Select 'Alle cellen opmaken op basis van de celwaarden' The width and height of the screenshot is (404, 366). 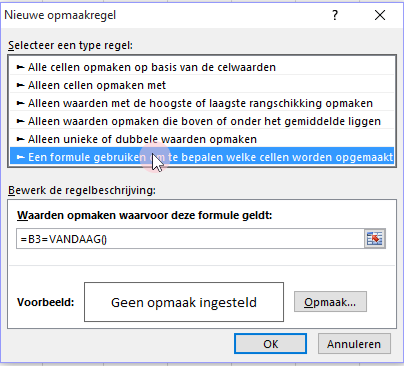pyautogui.click(x=202, y=67)
